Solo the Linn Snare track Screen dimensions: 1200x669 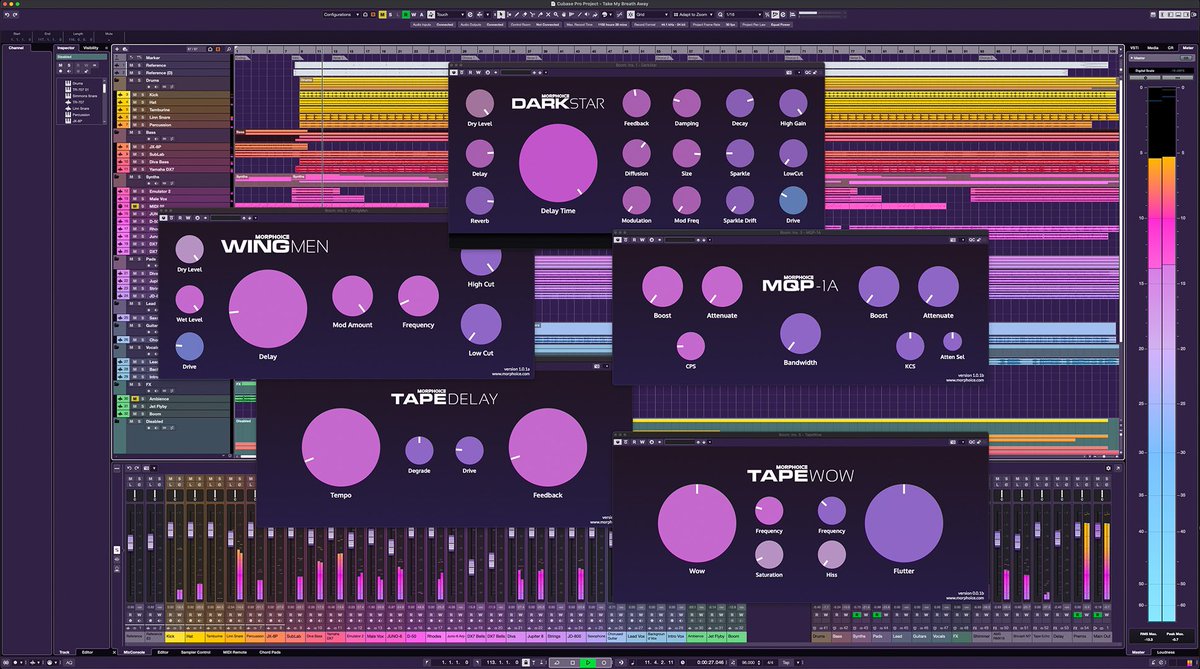coord(143,117)
